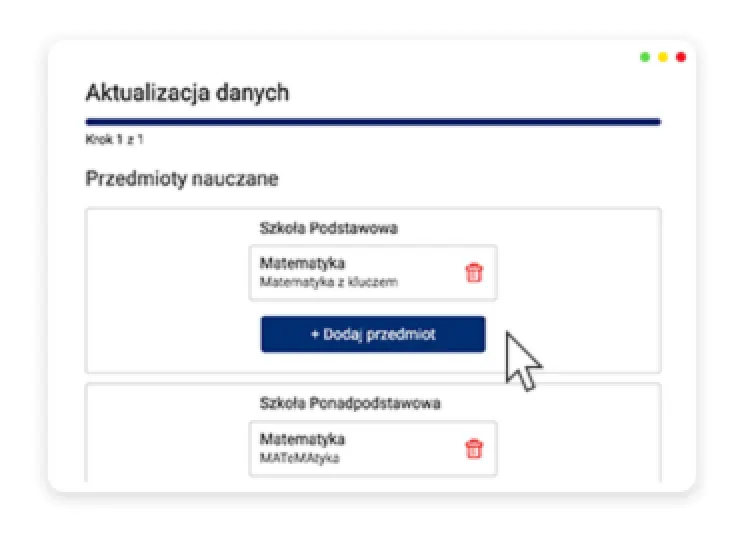Click the MATeMAtyka subtitle text

(299, 458)
